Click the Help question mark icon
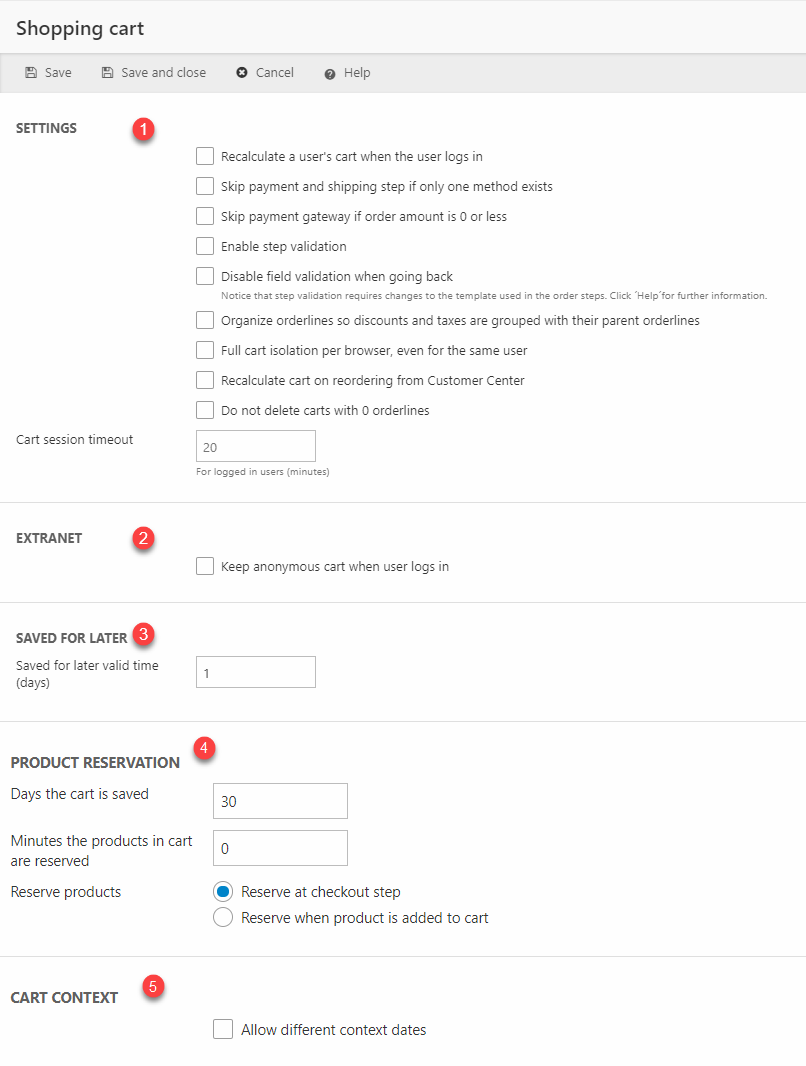 coord(330,74)
